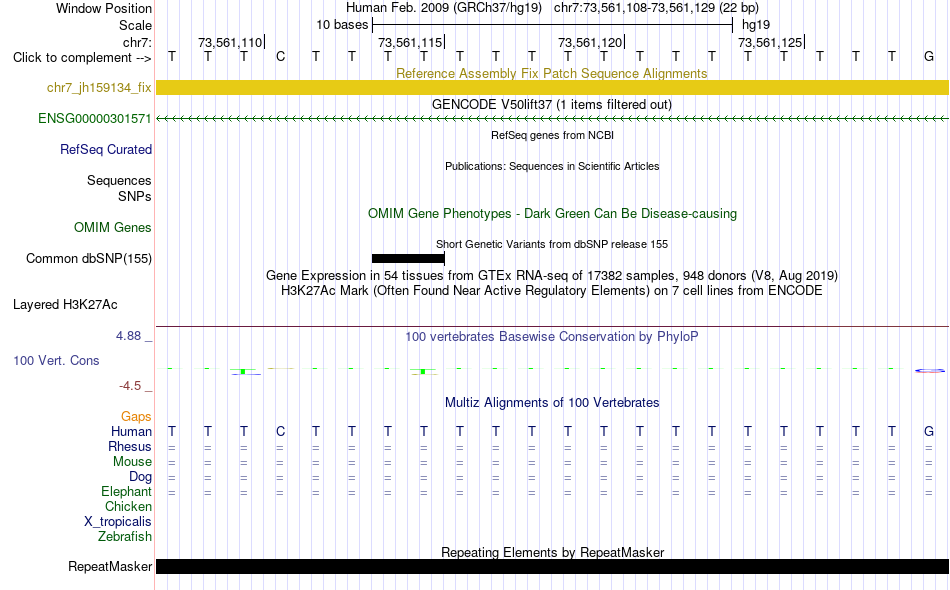Screen dimensions: 950x590
Task: Click 'Repeating Elements by RepeatMasker' title
Action: [x=553, y=552]
